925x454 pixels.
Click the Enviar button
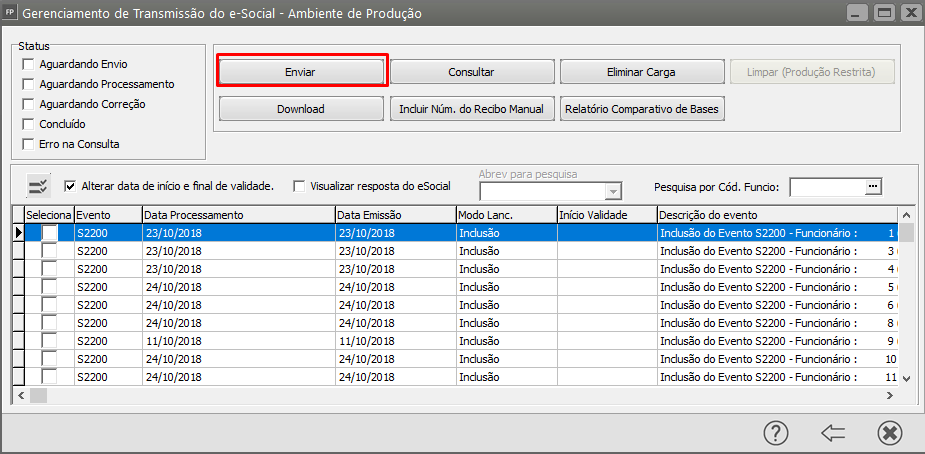click(301, 72)
